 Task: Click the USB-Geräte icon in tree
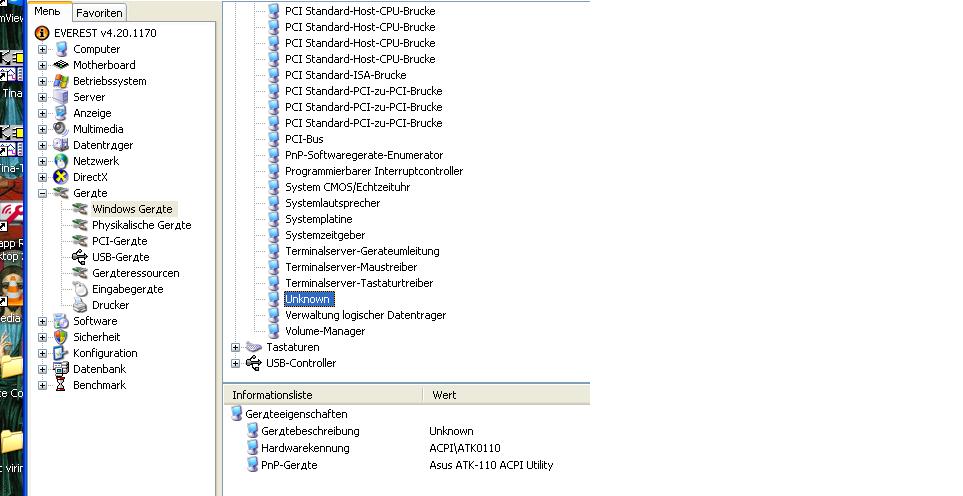[80, 257]
